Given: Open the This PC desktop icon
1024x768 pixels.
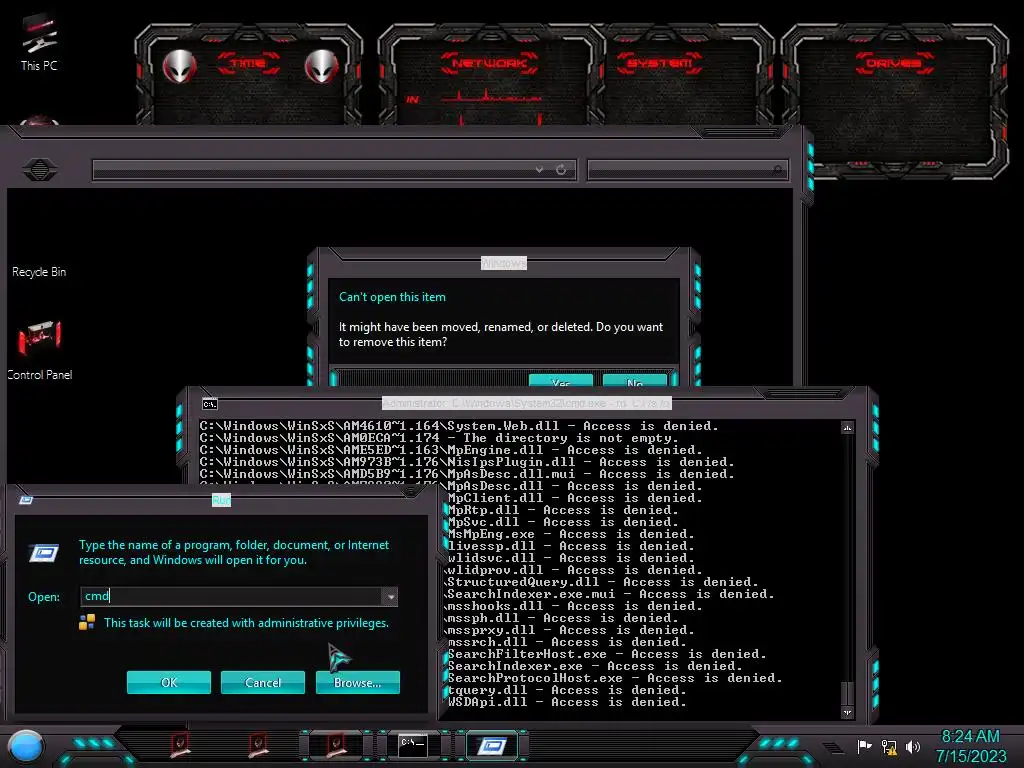Looking at the screenshot, I should [x=39, y=42].
